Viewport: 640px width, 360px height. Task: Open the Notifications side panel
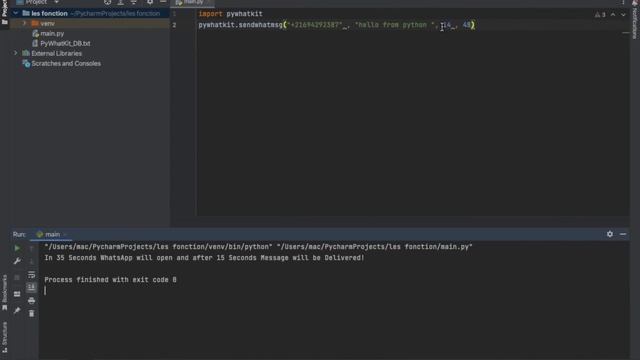635,20
